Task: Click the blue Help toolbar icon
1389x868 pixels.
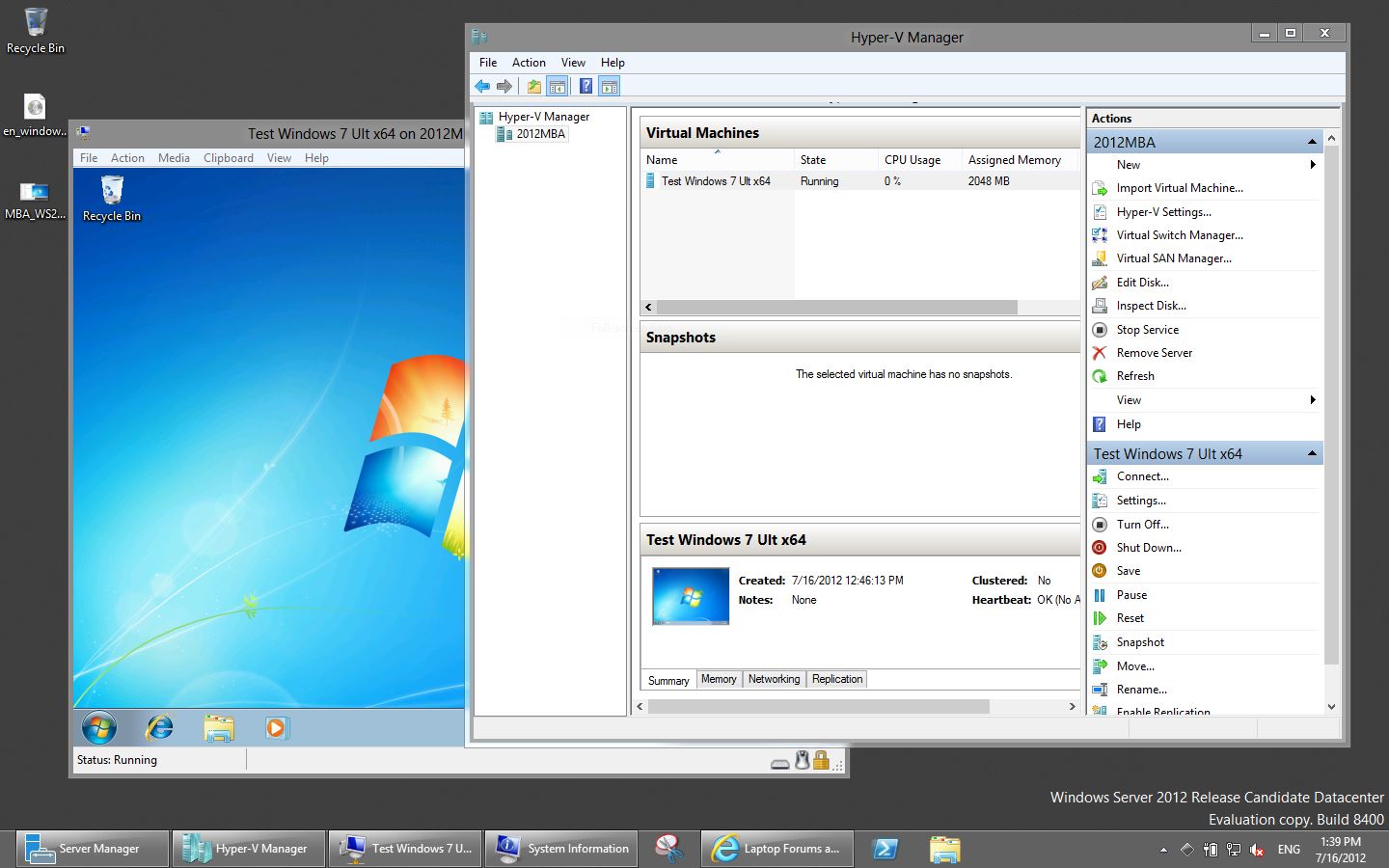Action: click(586, 87)
